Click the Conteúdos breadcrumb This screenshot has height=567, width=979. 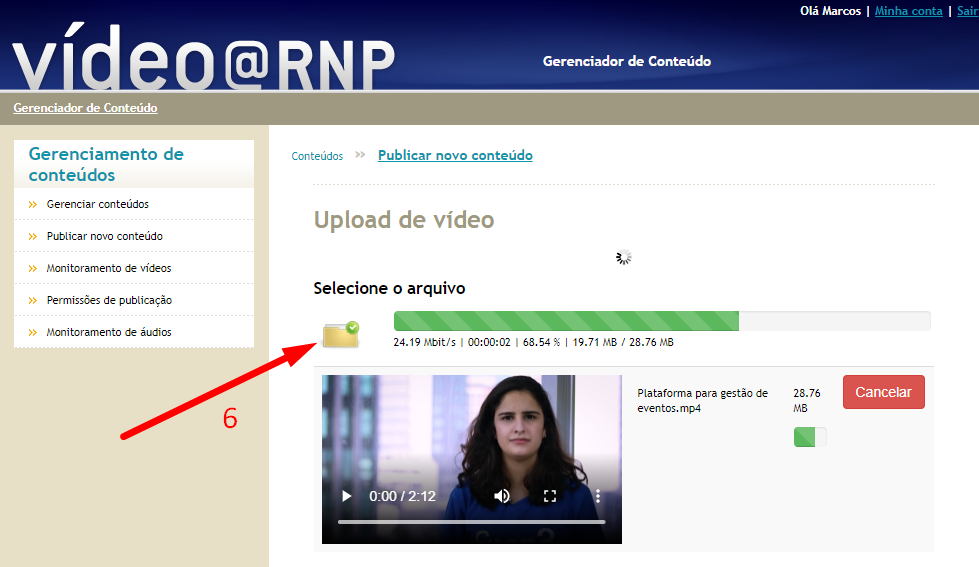click(x=317, y=156)
